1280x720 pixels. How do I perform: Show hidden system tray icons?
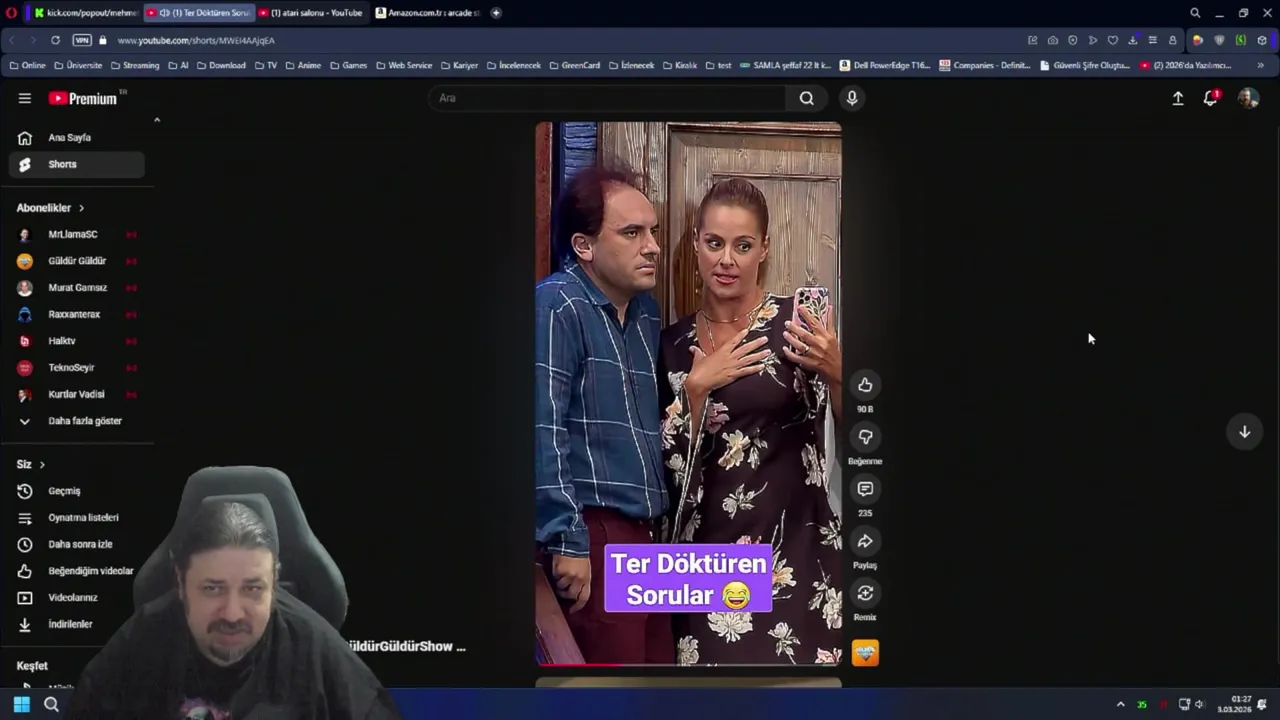[x=1120, y=705]
